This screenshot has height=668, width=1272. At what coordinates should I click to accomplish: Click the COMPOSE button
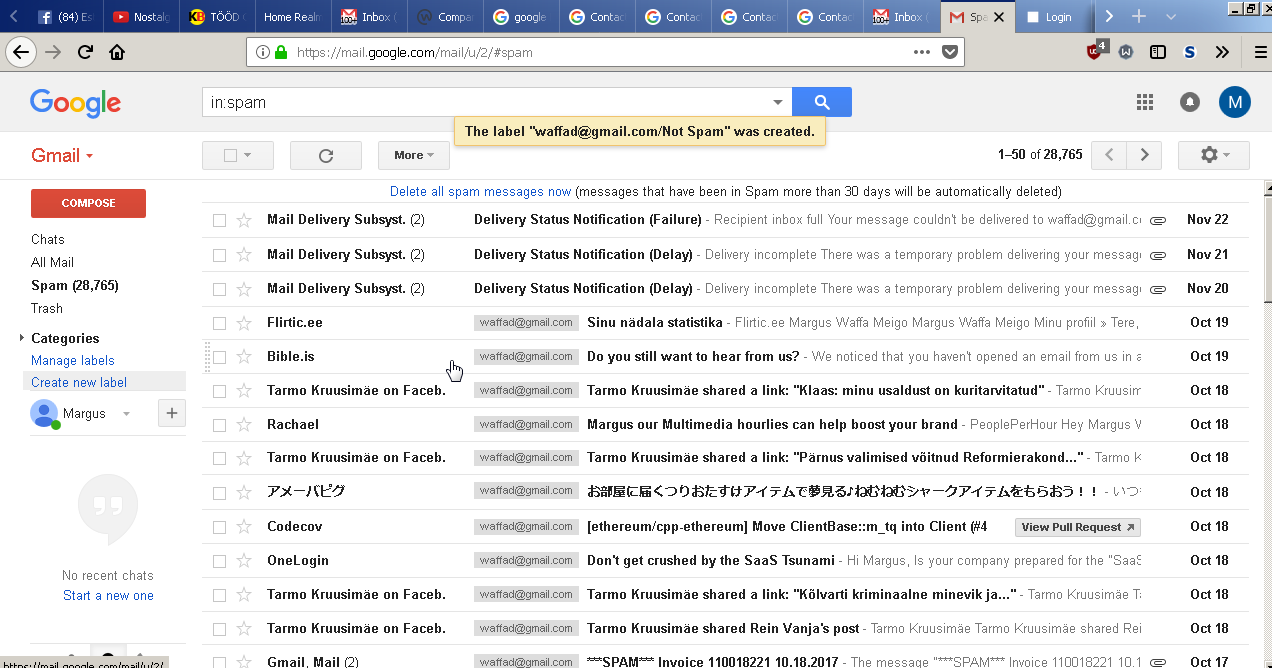click(x=89, y=203)
